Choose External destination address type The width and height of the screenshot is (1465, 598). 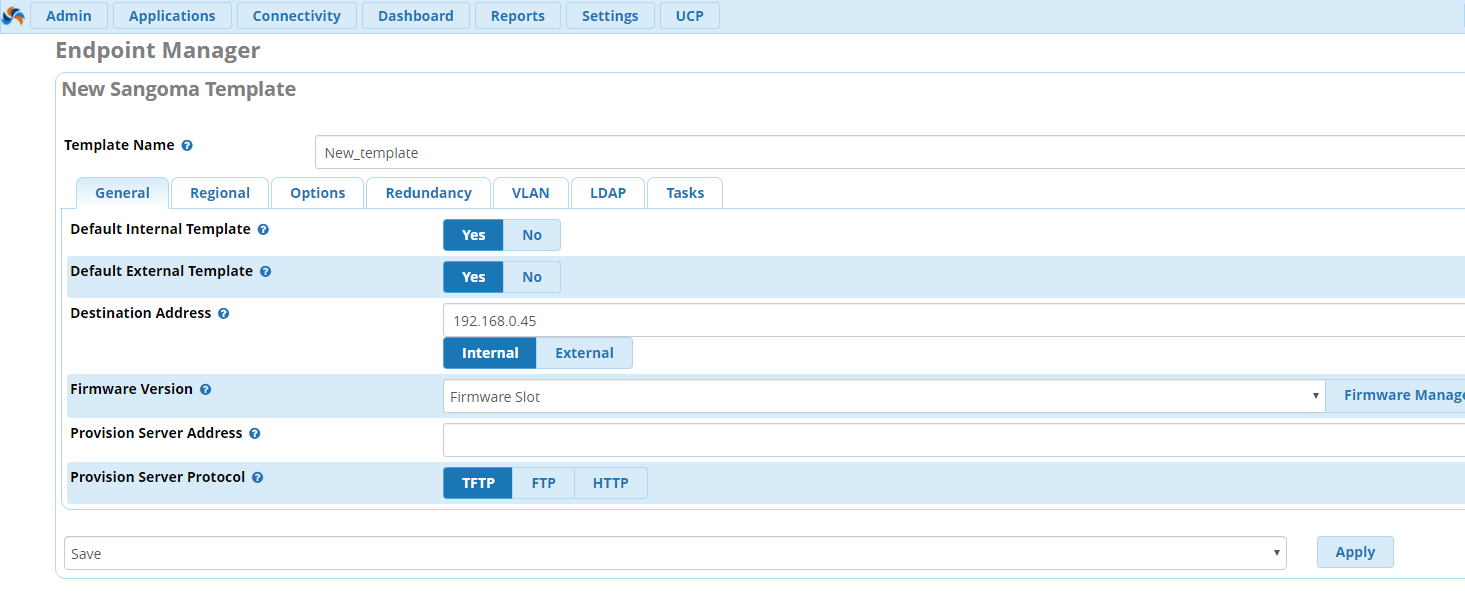click(584, 353)
